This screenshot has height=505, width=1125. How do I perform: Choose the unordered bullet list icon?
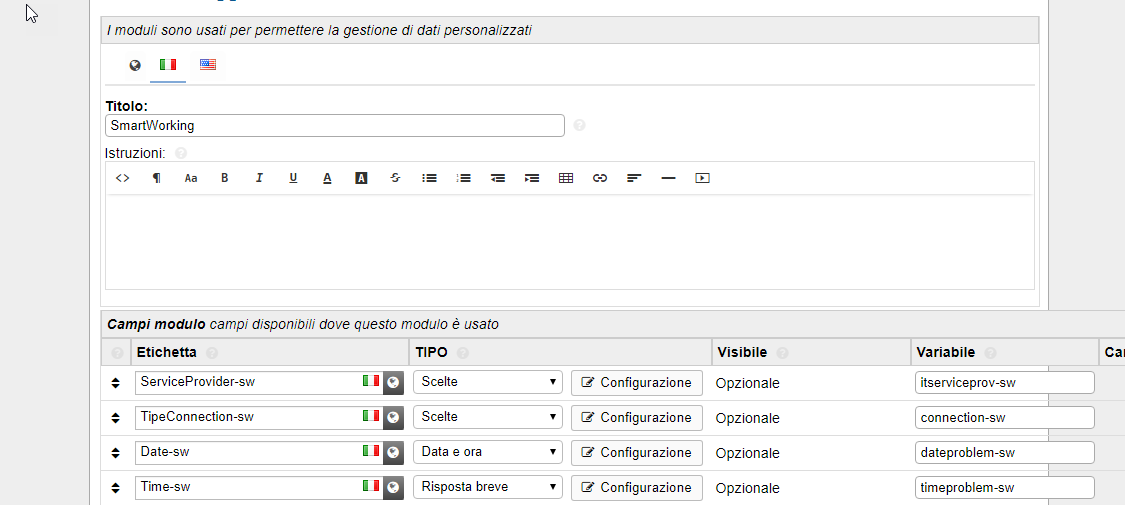[429, 178]
